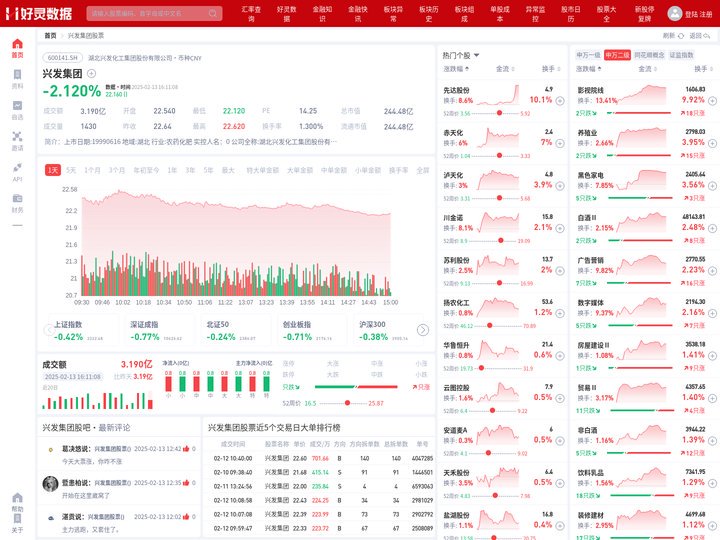This screenshot has height=540, width=720.
Task: Open the 金融知识 menu item
Action: [322, 14]
